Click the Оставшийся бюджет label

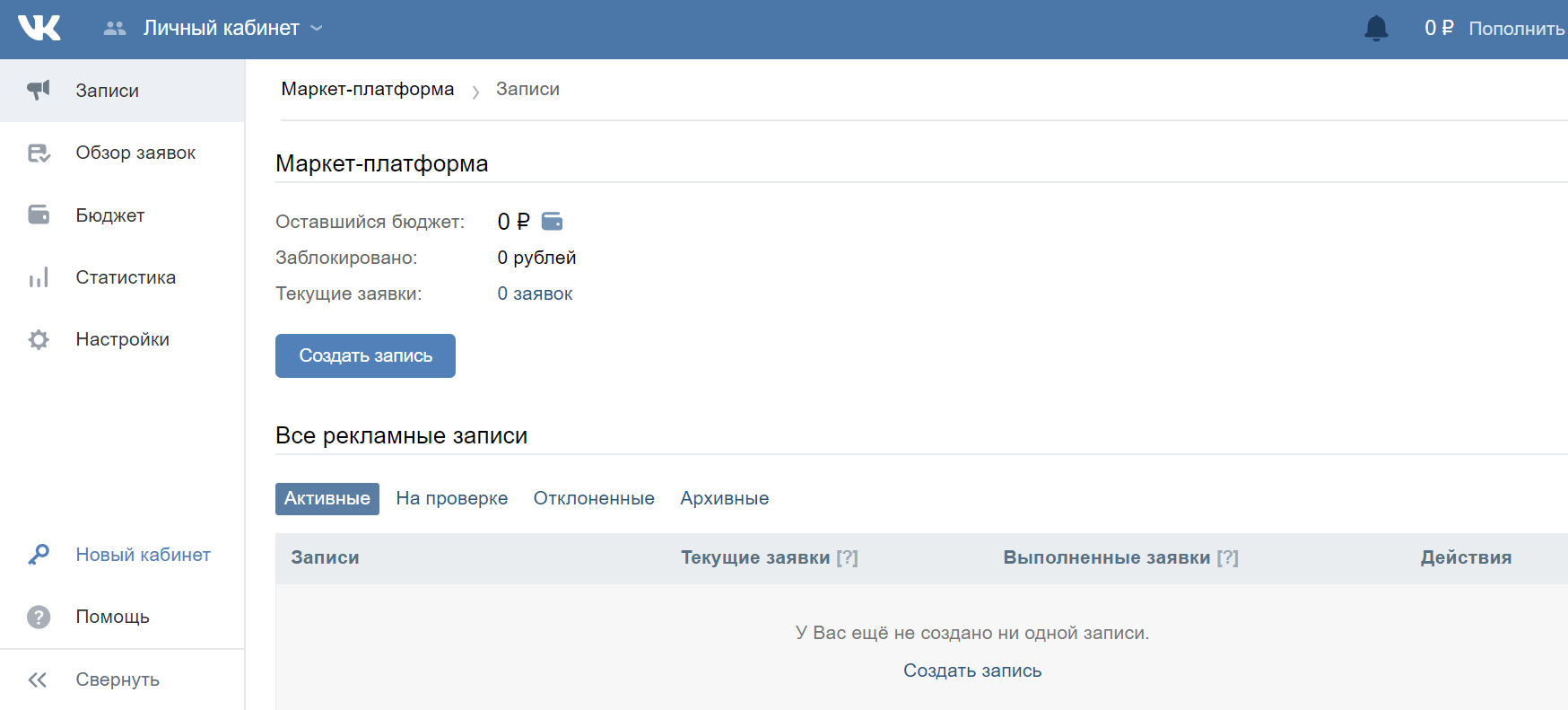pos(370,222)
